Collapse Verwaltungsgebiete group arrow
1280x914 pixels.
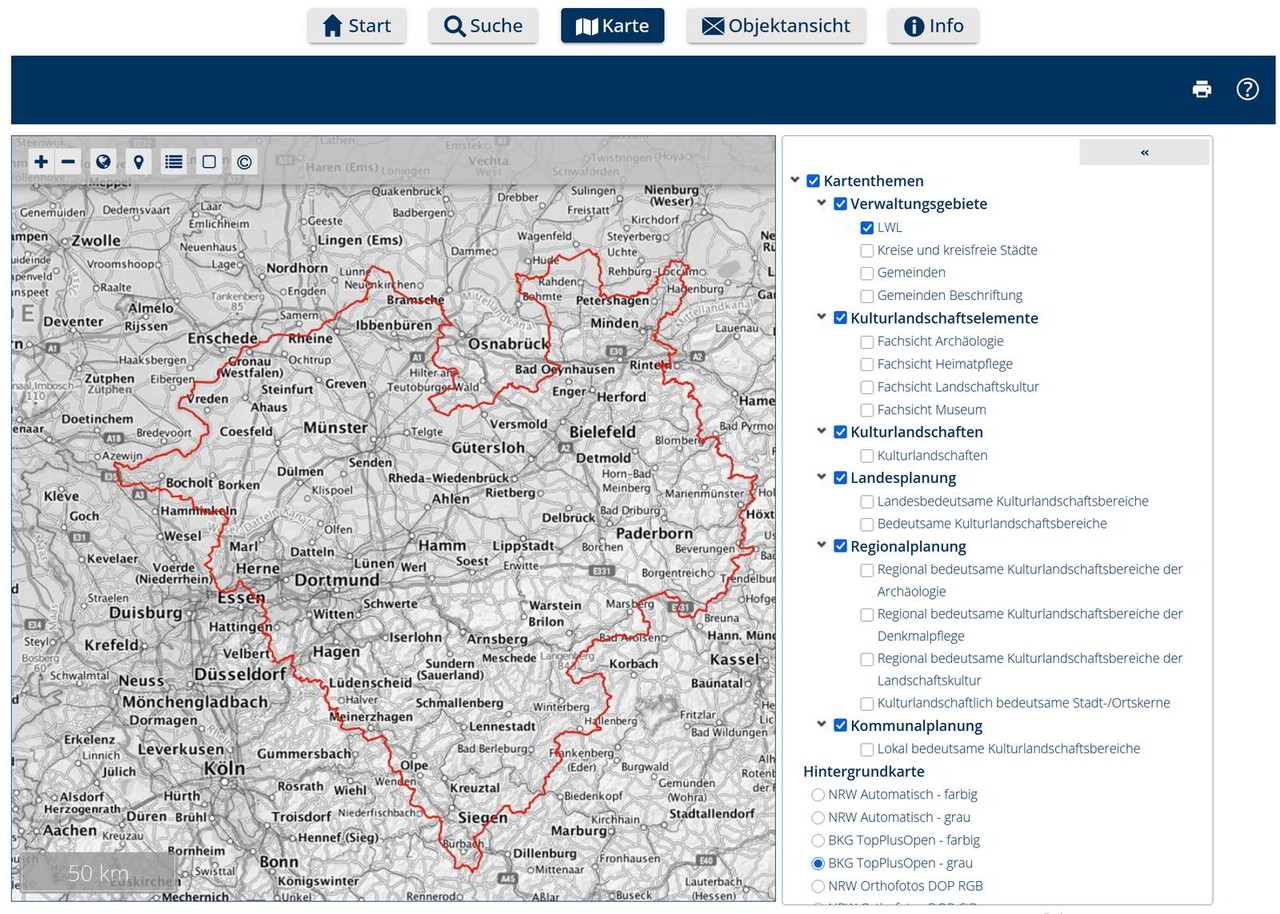[x=822, y=203]
